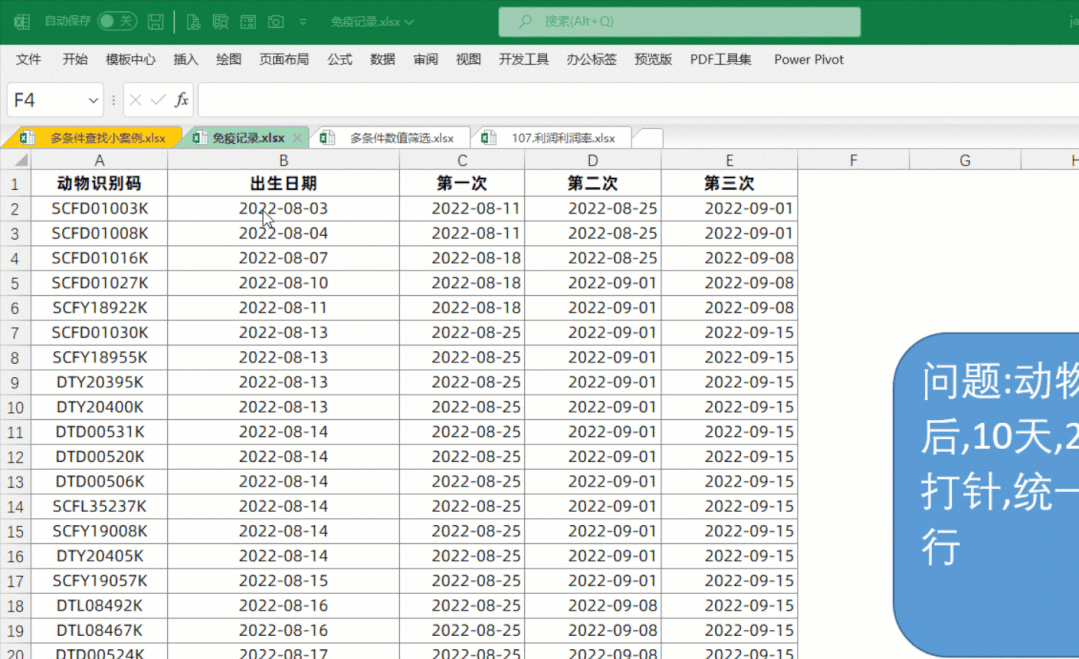Toggle the 自动保存 AutoSave switch
1079x659 pixels.
[116, 21]
